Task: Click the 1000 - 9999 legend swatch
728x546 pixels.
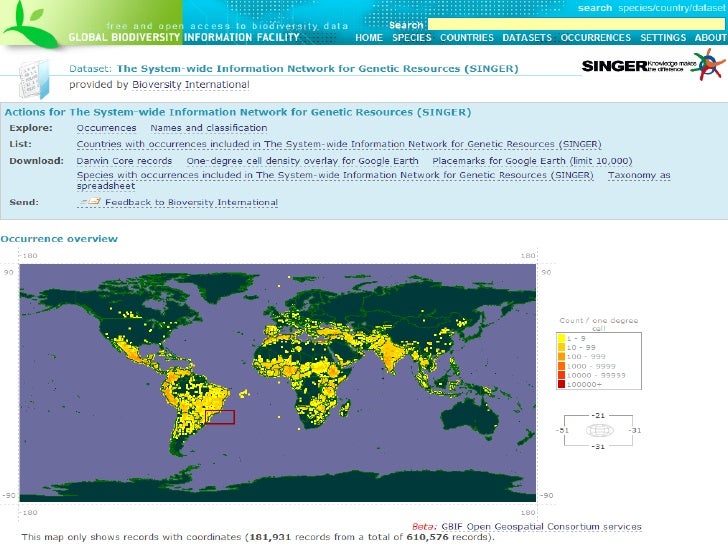Action: click(561, 366)
